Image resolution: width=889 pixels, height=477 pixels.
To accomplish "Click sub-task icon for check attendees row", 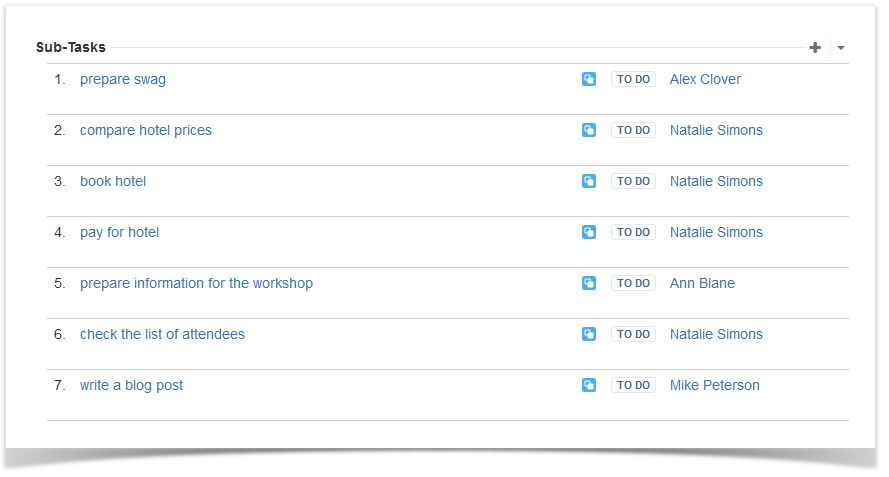I will click(x=589, y=335).
